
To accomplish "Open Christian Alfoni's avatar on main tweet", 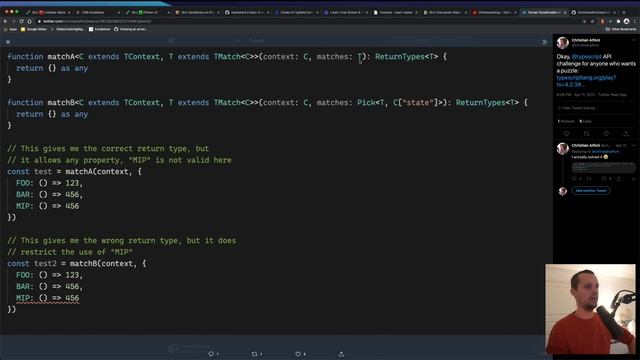I will tap(563, 43).
